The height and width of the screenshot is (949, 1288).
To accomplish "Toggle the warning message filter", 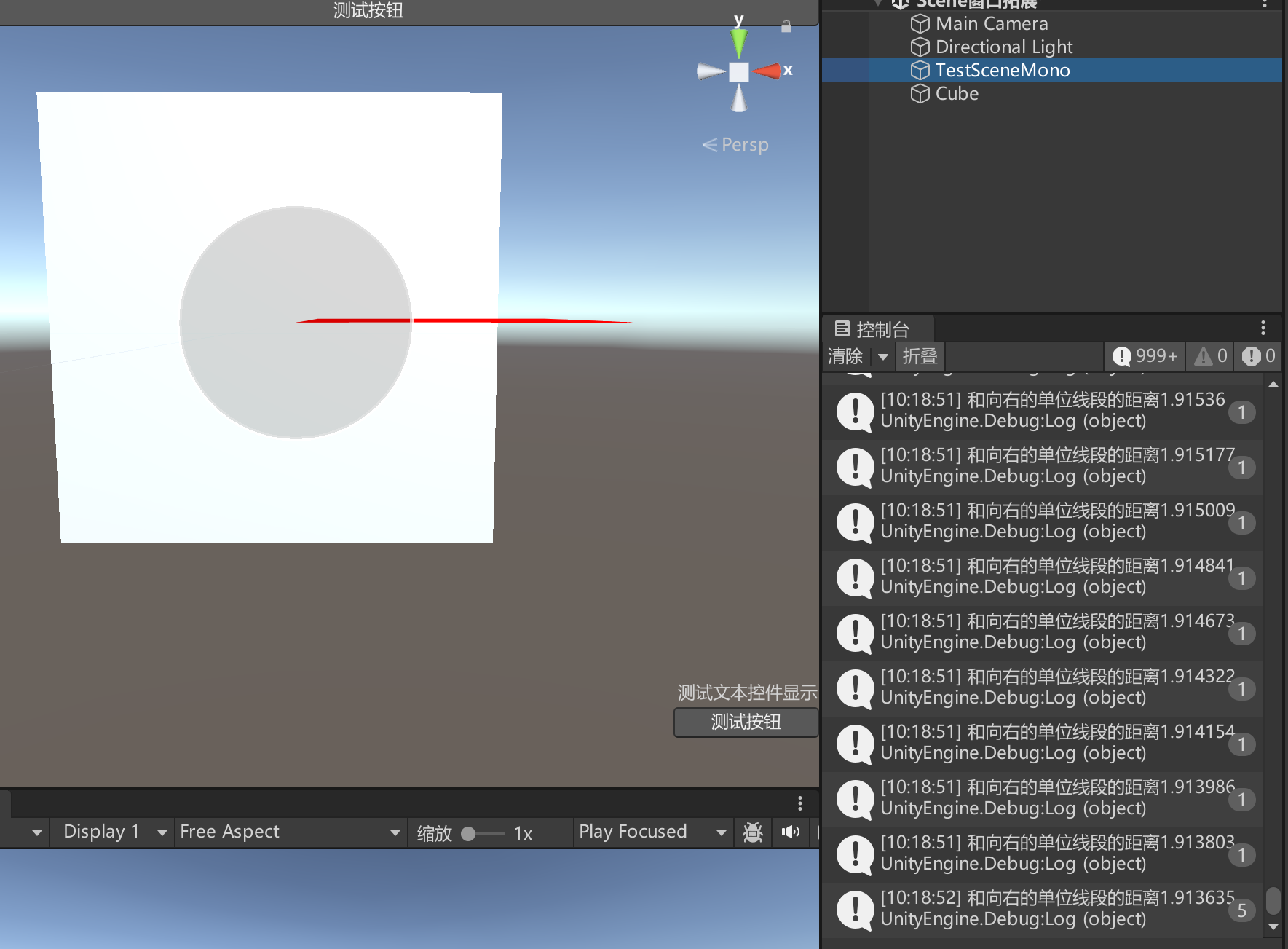I will (x=1212, y=356).
